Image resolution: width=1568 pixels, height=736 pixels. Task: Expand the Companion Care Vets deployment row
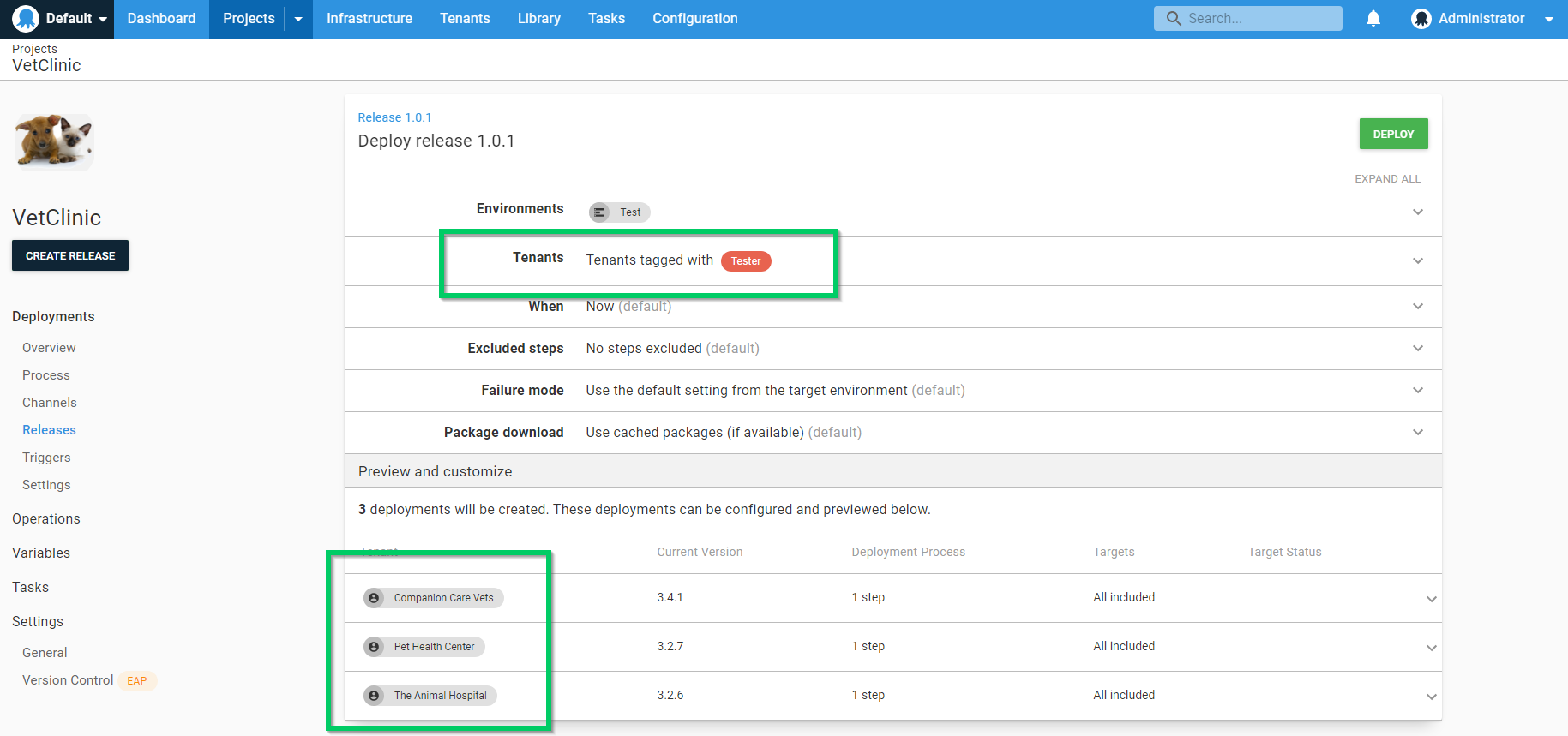coord(1431,599)
